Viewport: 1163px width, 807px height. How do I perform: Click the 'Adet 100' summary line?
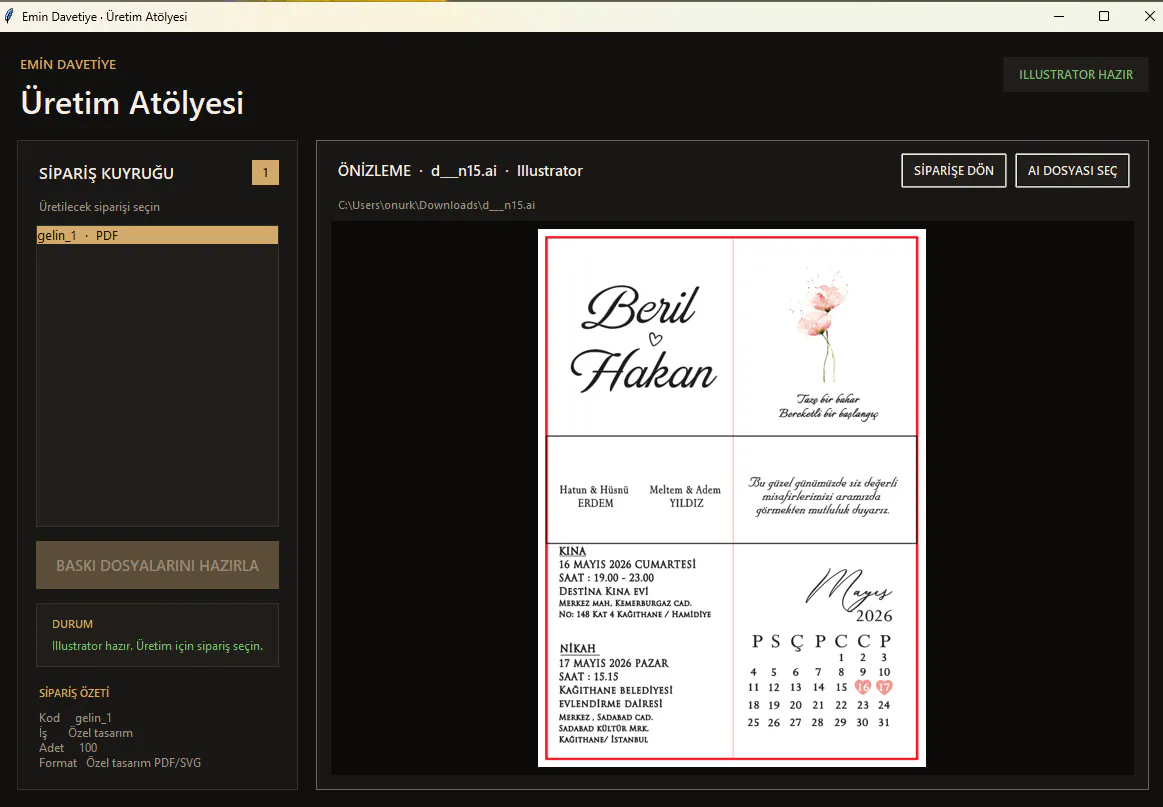point(68,748)
